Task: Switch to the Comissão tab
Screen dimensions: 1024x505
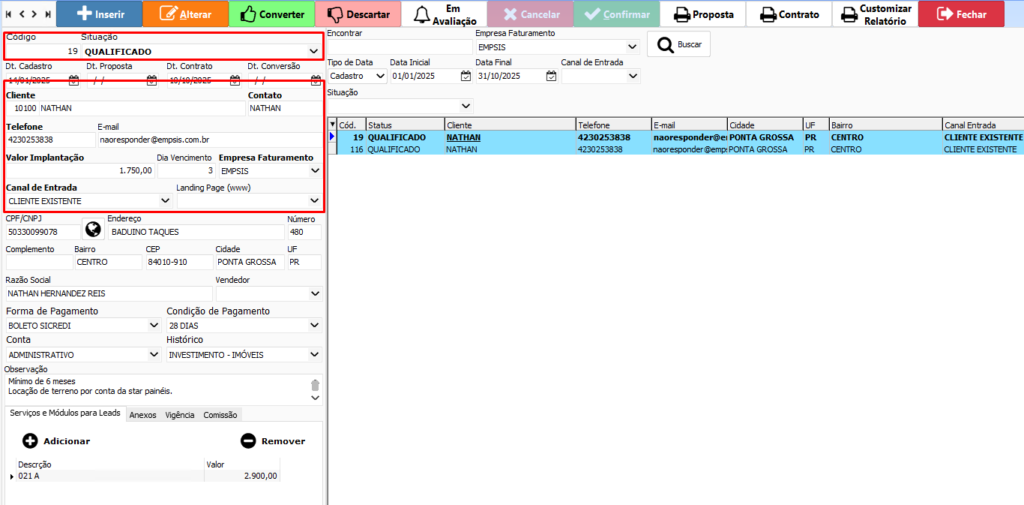Action: pyautogui.click(x=219, y=414)
